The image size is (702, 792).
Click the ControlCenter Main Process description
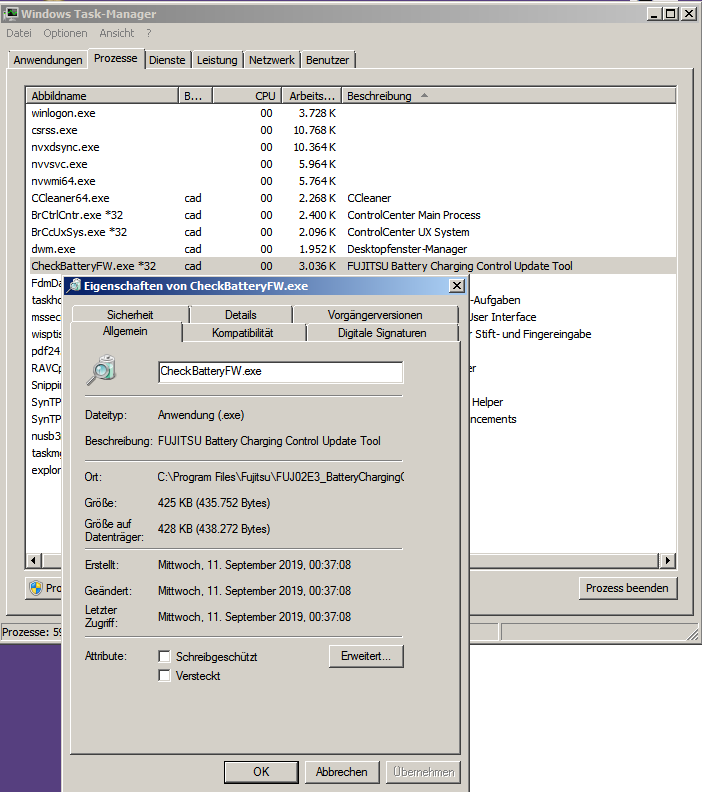(x=414, y=215)
